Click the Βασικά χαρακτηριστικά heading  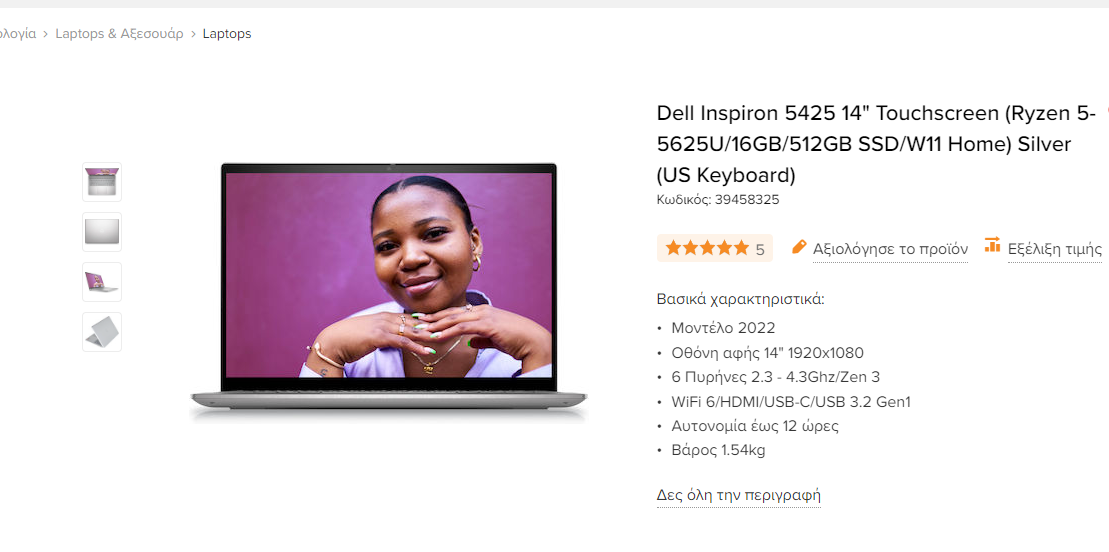tap(741, 299)
